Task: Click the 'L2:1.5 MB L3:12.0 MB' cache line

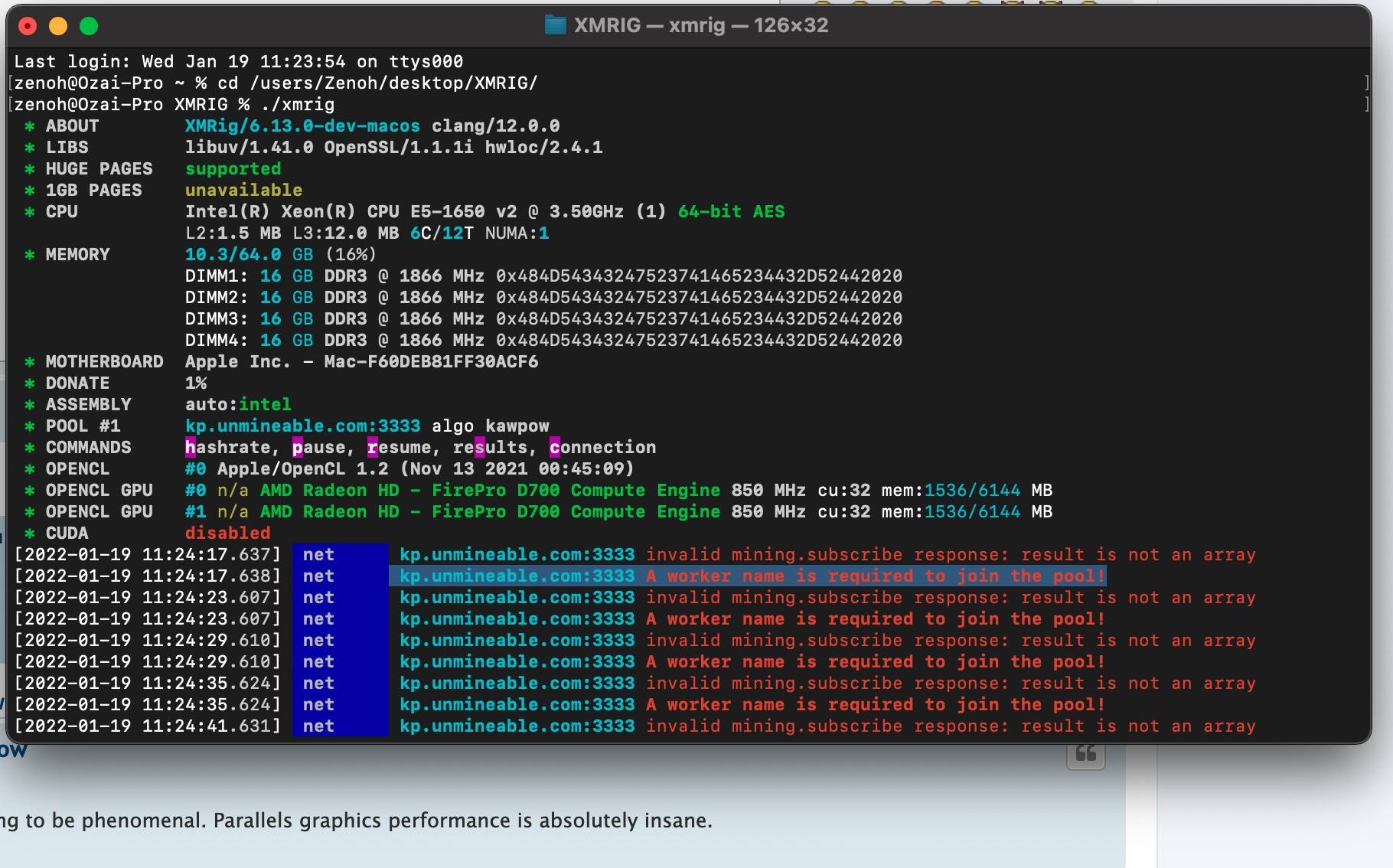Action: coord(292,233)
